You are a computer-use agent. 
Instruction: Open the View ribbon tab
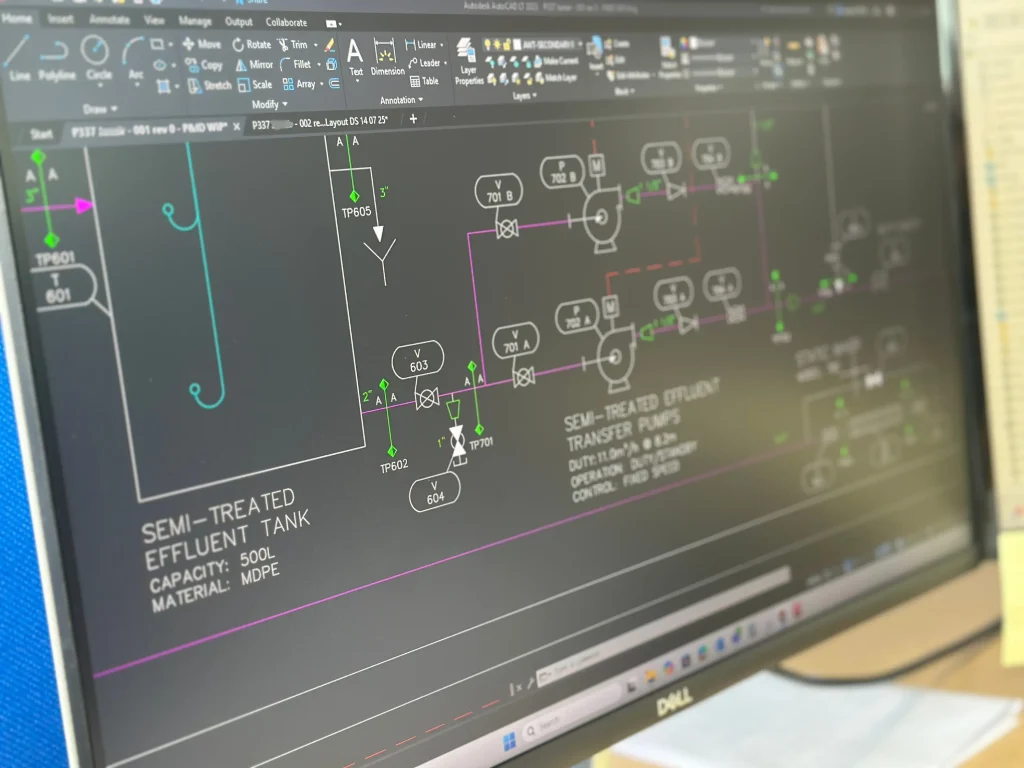(x=154, y=20)
